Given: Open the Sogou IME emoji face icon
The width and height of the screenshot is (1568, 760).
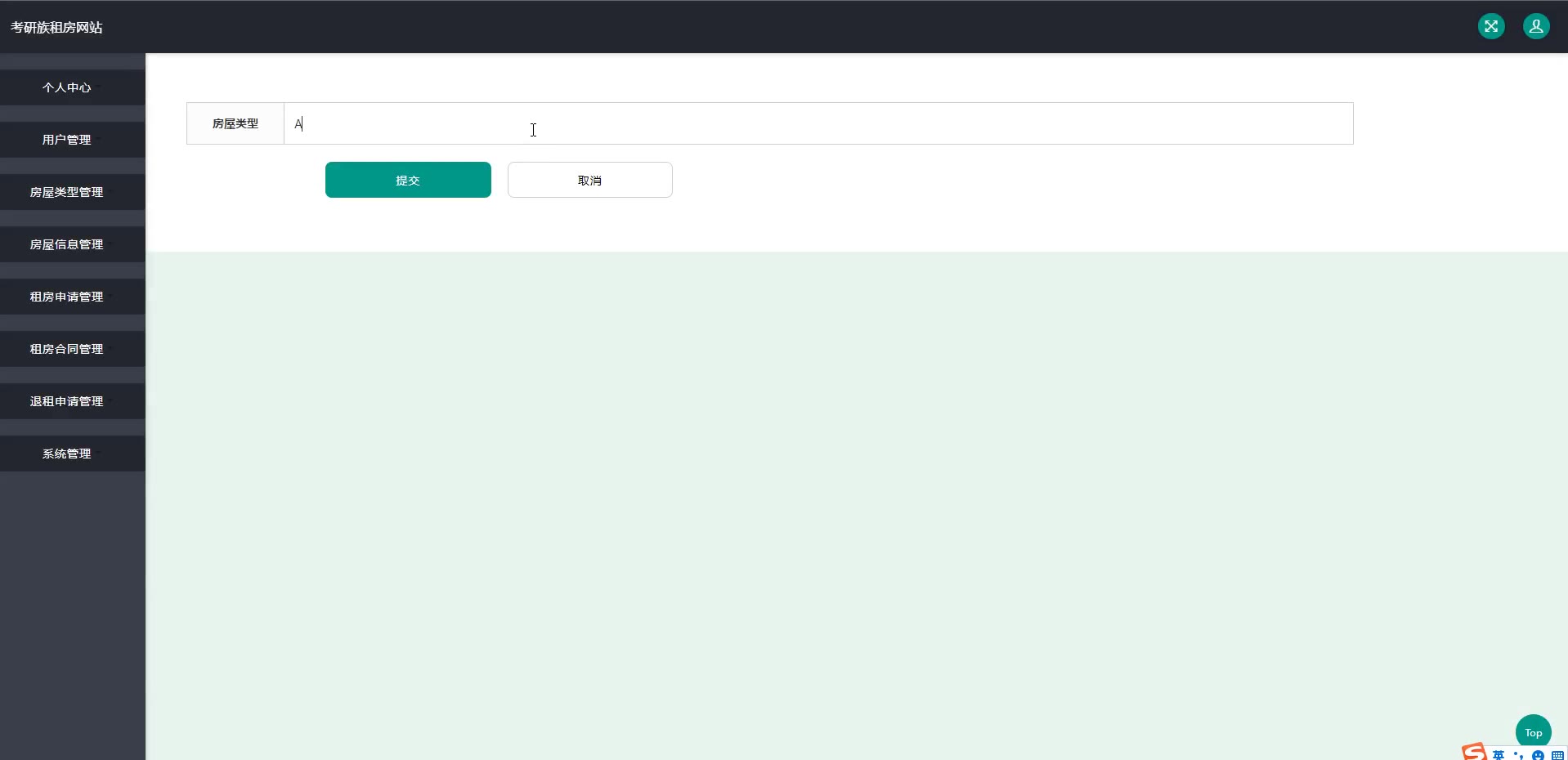Looking at the screenshot, I should click(1538, 755).
